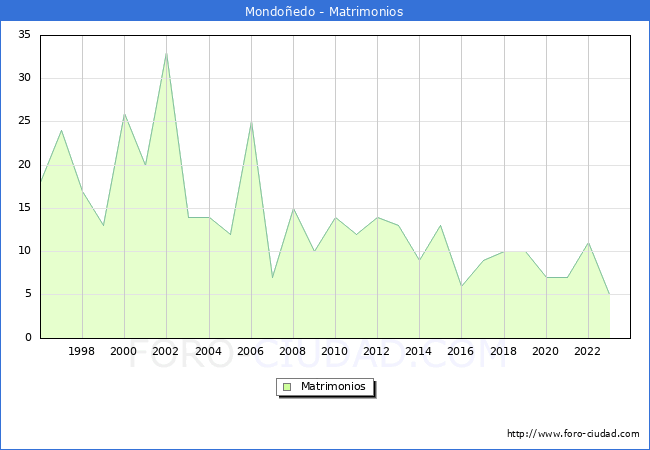
Task: Click the 2012 x-axis label
Action: 376,351
